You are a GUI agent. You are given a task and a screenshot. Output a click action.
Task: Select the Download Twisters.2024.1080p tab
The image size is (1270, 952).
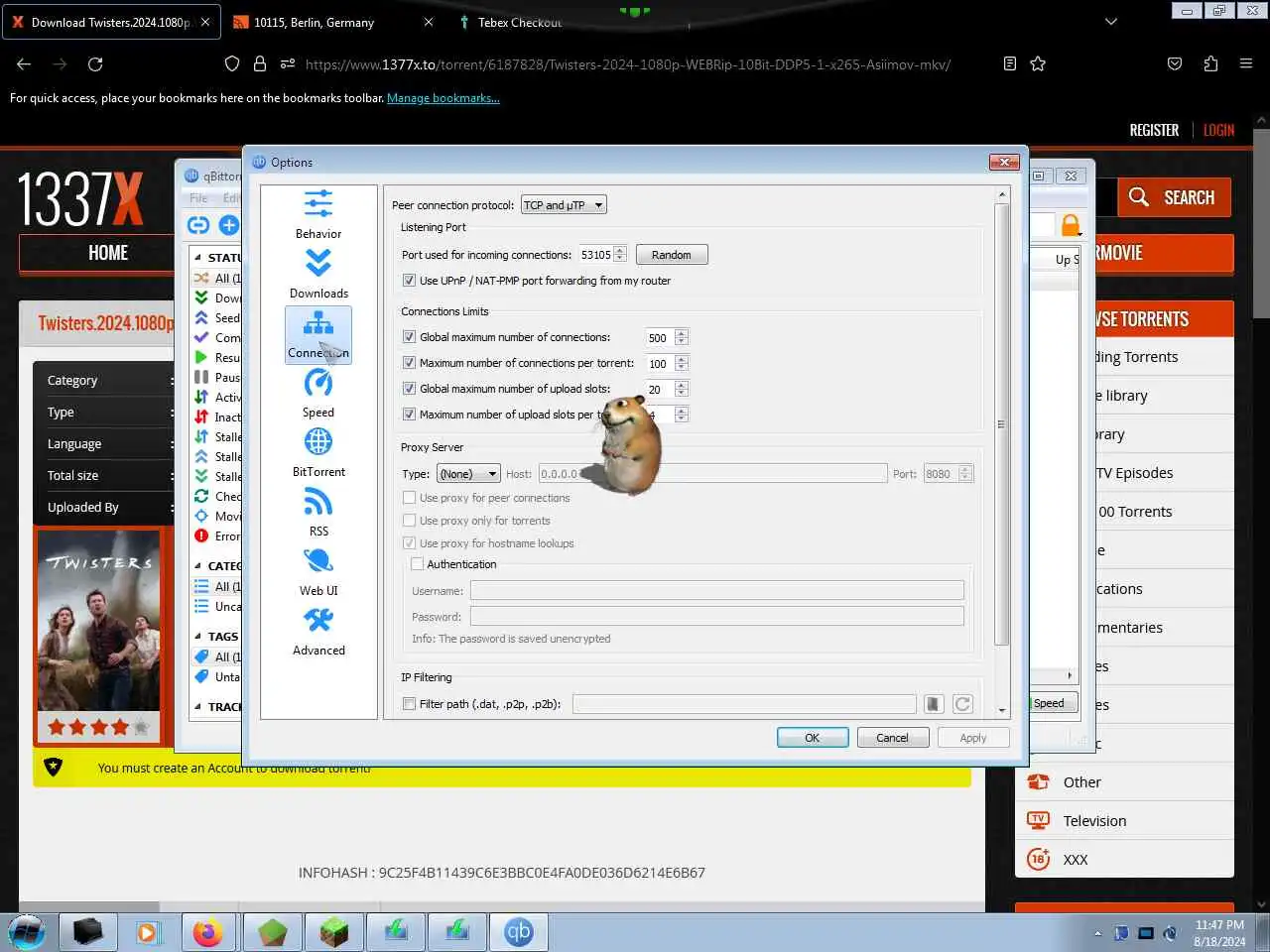click(111, 22)
